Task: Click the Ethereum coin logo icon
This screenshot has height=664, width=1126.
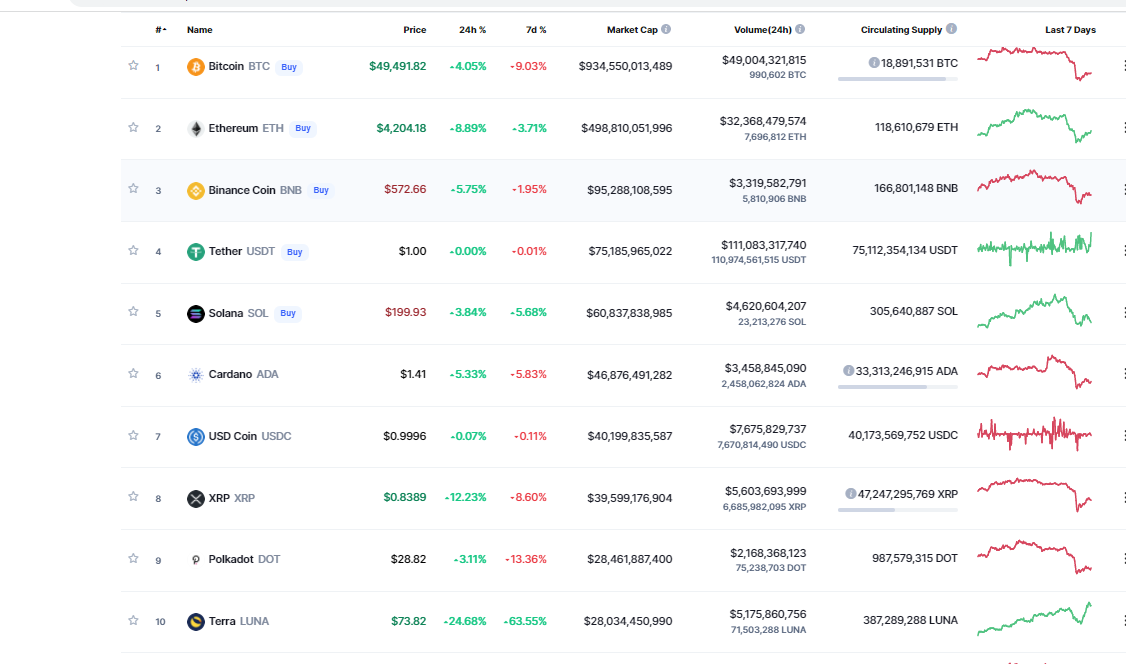Action: (x=195, y=128)
